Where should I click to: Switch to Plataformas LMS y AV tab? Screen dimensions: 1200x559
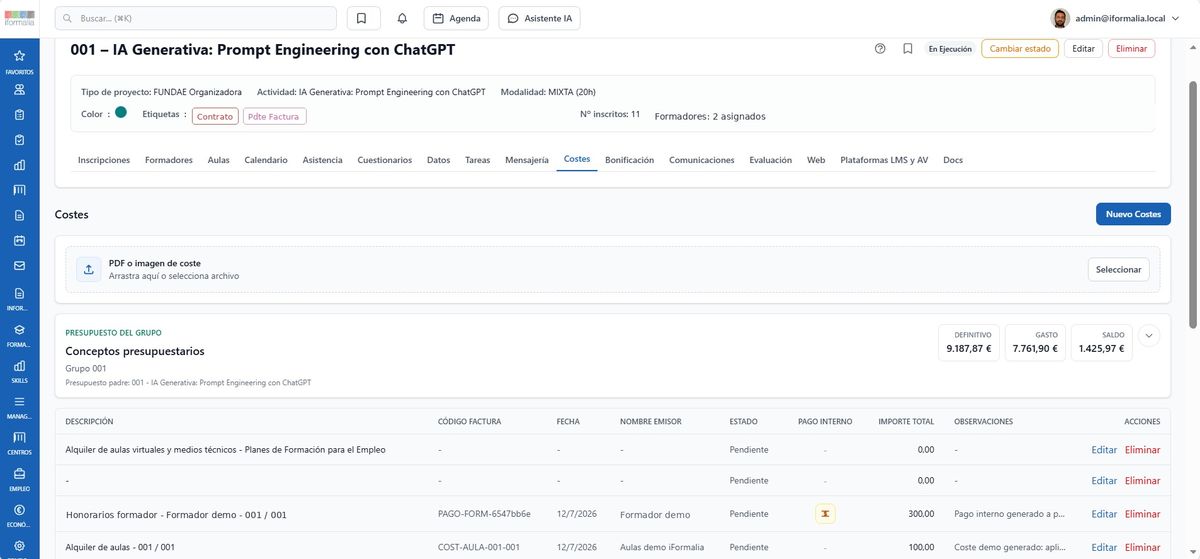click(x=884, y=160)
